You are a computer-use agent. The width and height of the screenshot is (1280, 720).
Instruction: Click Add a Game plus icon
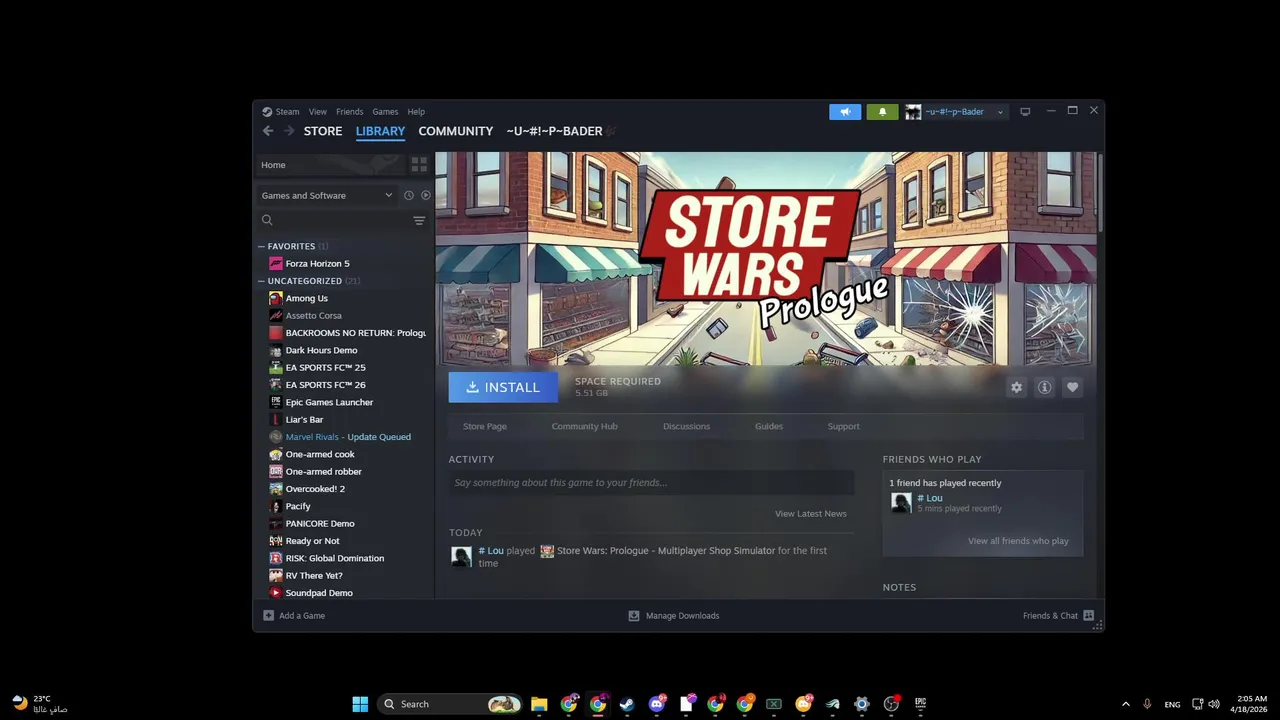pos(268,616)
